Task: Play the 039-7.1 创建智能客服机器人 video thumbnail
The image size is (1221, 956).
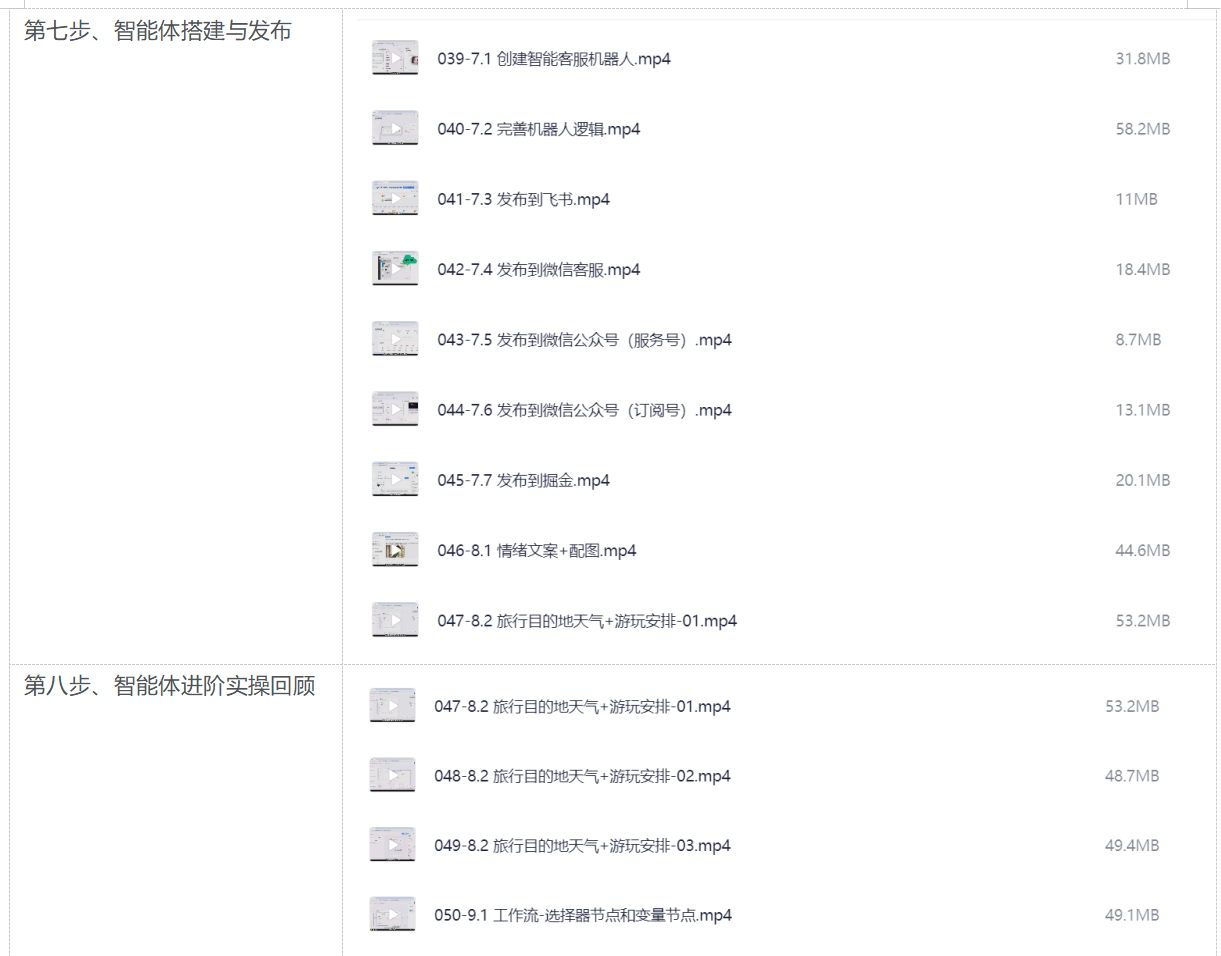Action: [x=395, y=58]
